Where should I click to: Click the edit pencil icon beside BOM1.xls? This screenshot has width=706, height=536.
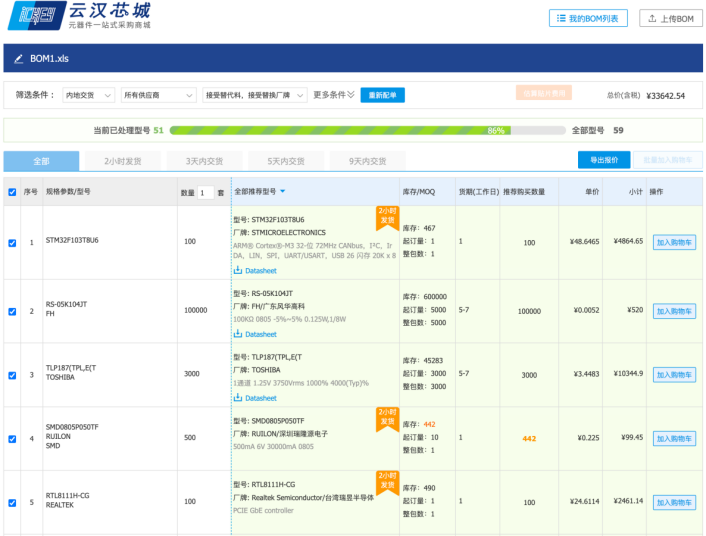click(x=18, y=59)
